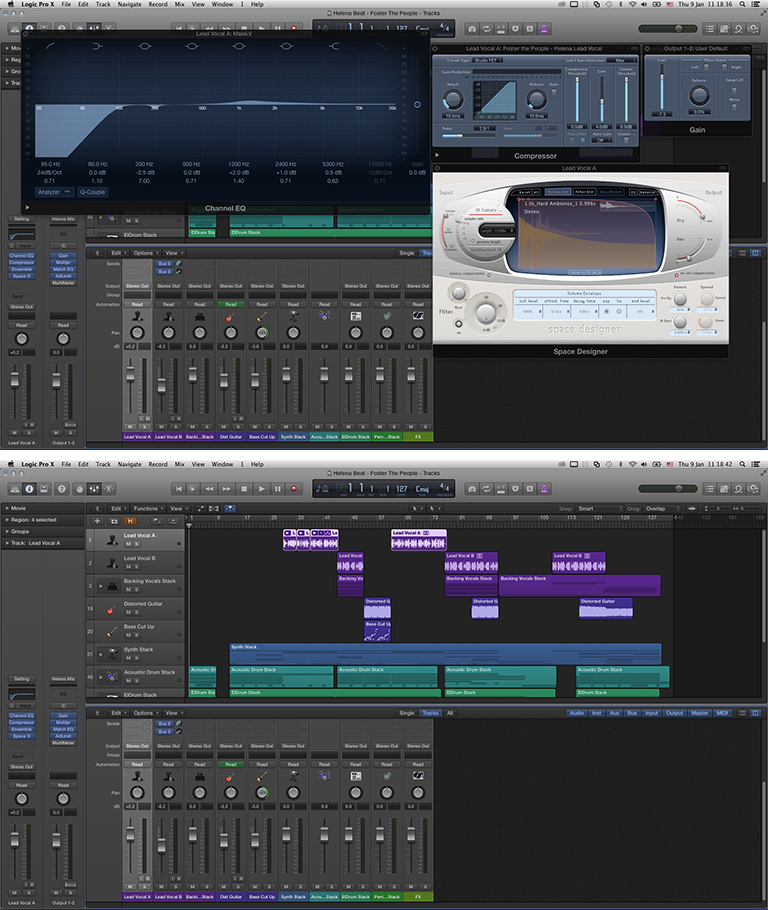Open the Loop Browser icon in lower control bar
Viewport: 768px width, 910px height.
738,489
